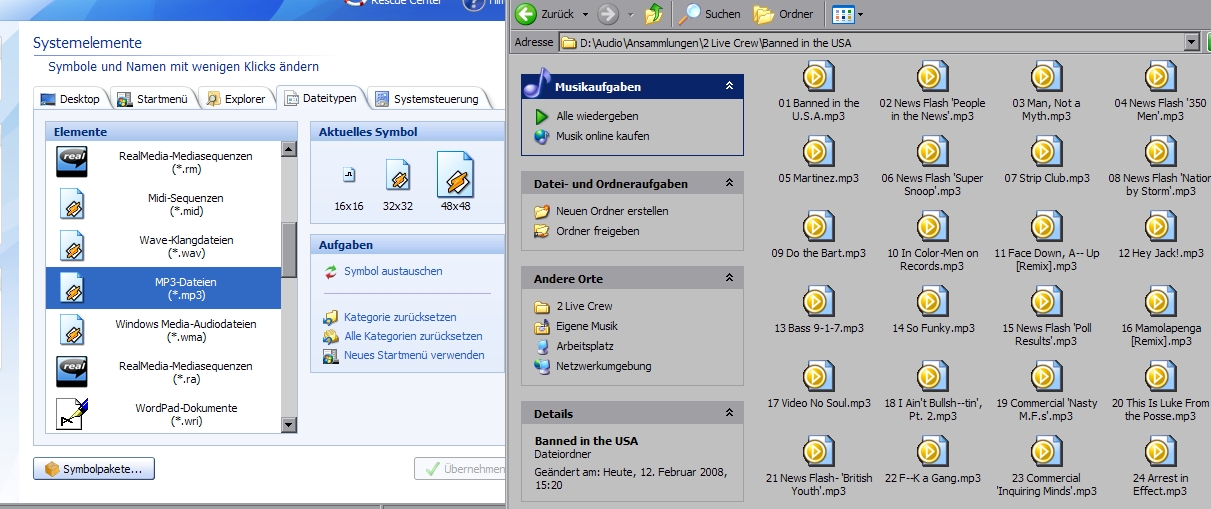Switch to the Explorer tab in Systemelemente
This screenshot has width=1211, height=509.
point(236,99)
